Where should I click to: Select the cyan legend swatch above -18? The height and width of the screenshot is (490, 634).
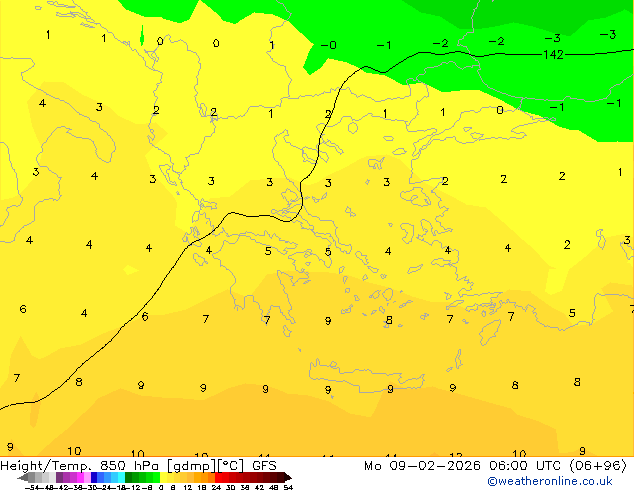point(121,477)
